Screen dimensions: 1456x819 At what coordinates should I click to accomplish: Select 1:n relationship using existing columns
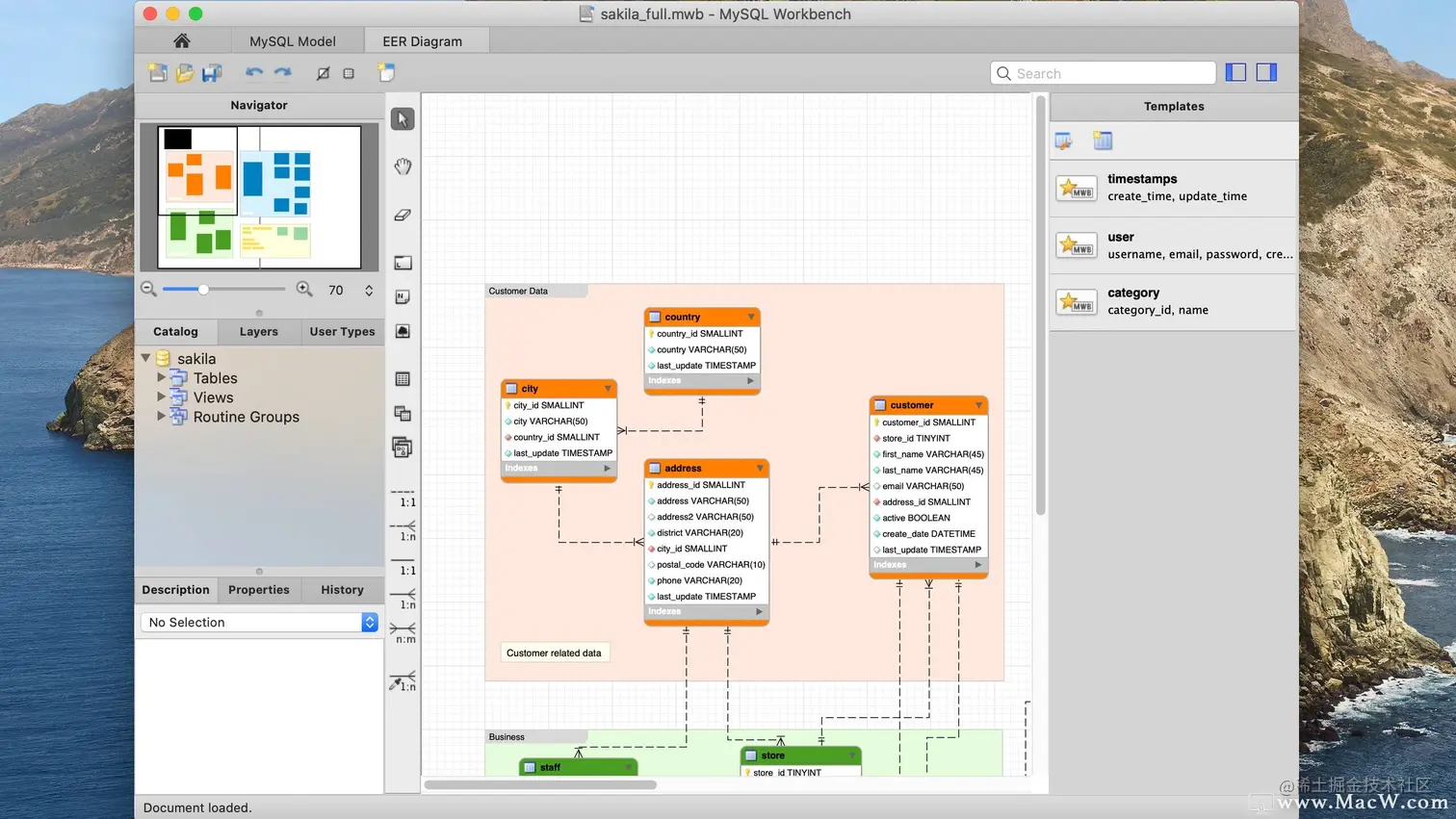pyautogui.click(x=403, y=680)
